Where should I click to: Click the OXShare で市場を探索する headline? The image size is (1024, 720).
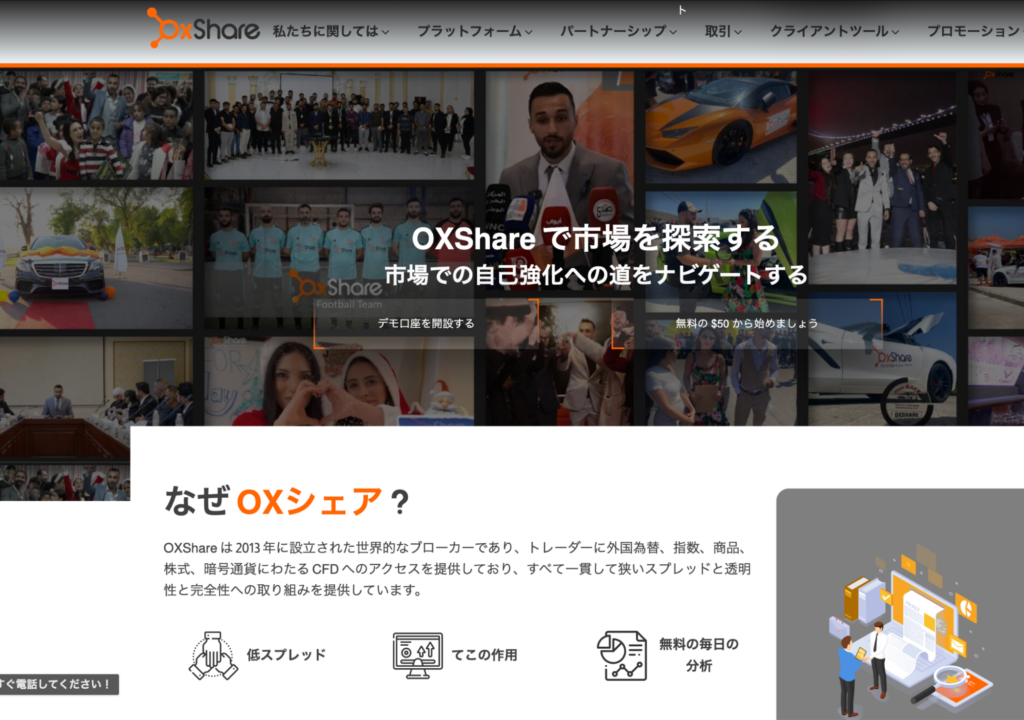tap(596, 238)
